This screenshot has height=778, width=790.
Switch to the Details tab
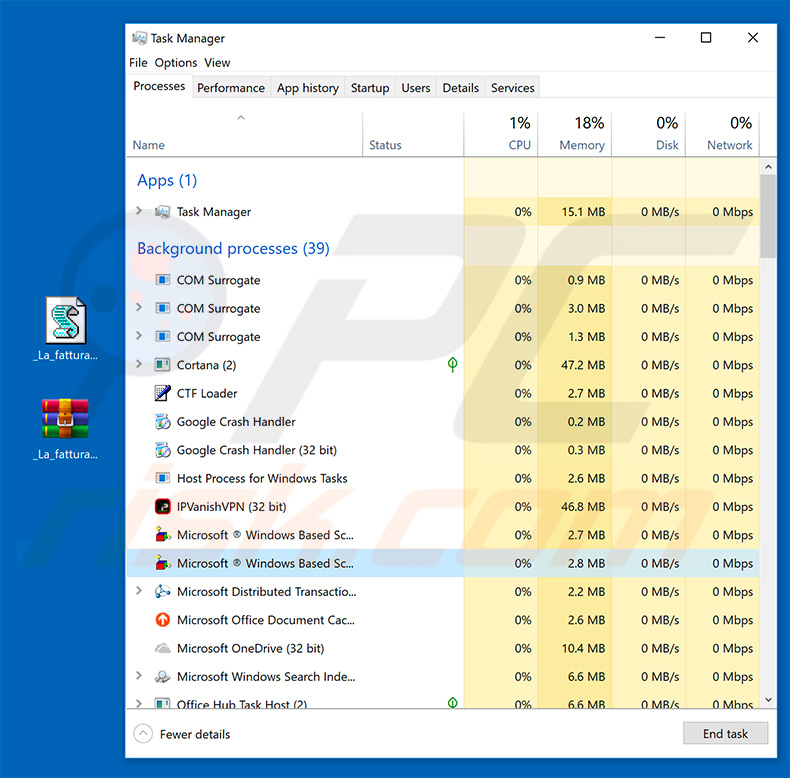pos(460,88)
